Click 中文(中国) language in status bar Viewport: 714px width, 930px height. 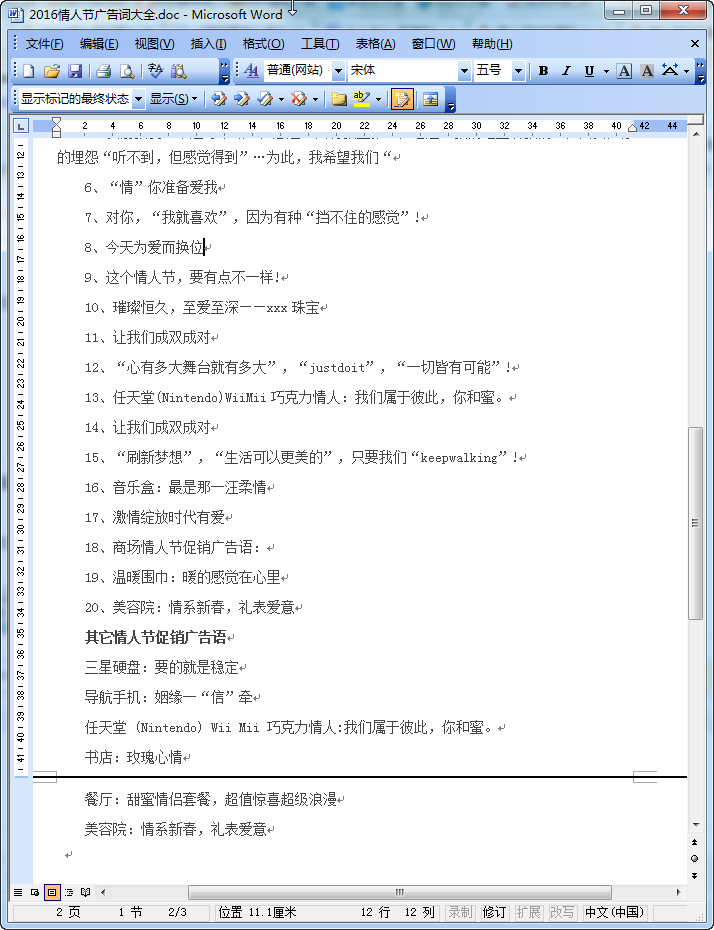point(614,912)
